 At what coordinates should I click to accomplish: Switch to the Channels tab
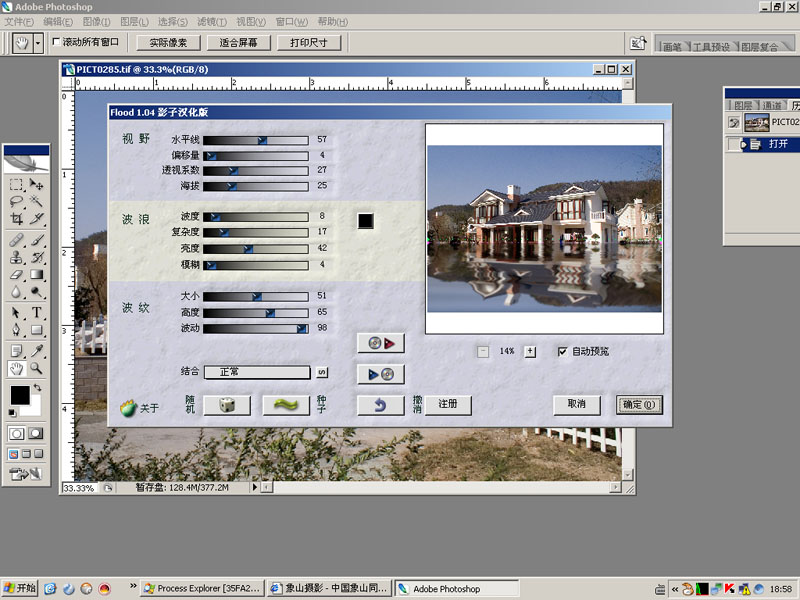click(x=771, y=105)
